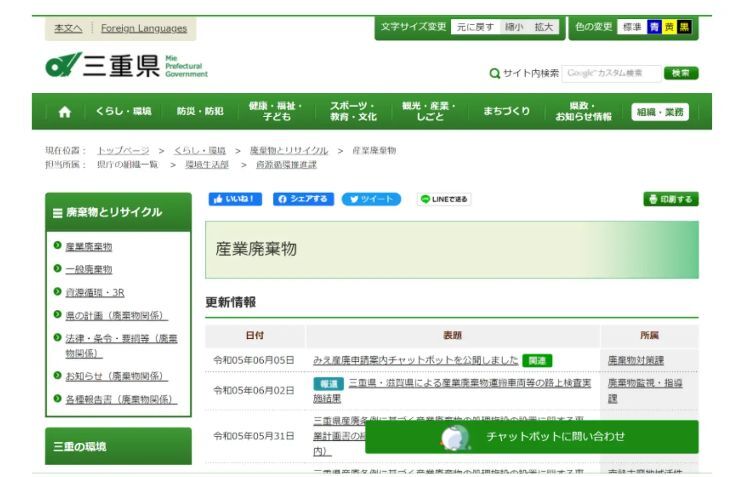This screenshot has width=744, height=477.
Task: Switch to black color scheme
Action: pos(684,27)
